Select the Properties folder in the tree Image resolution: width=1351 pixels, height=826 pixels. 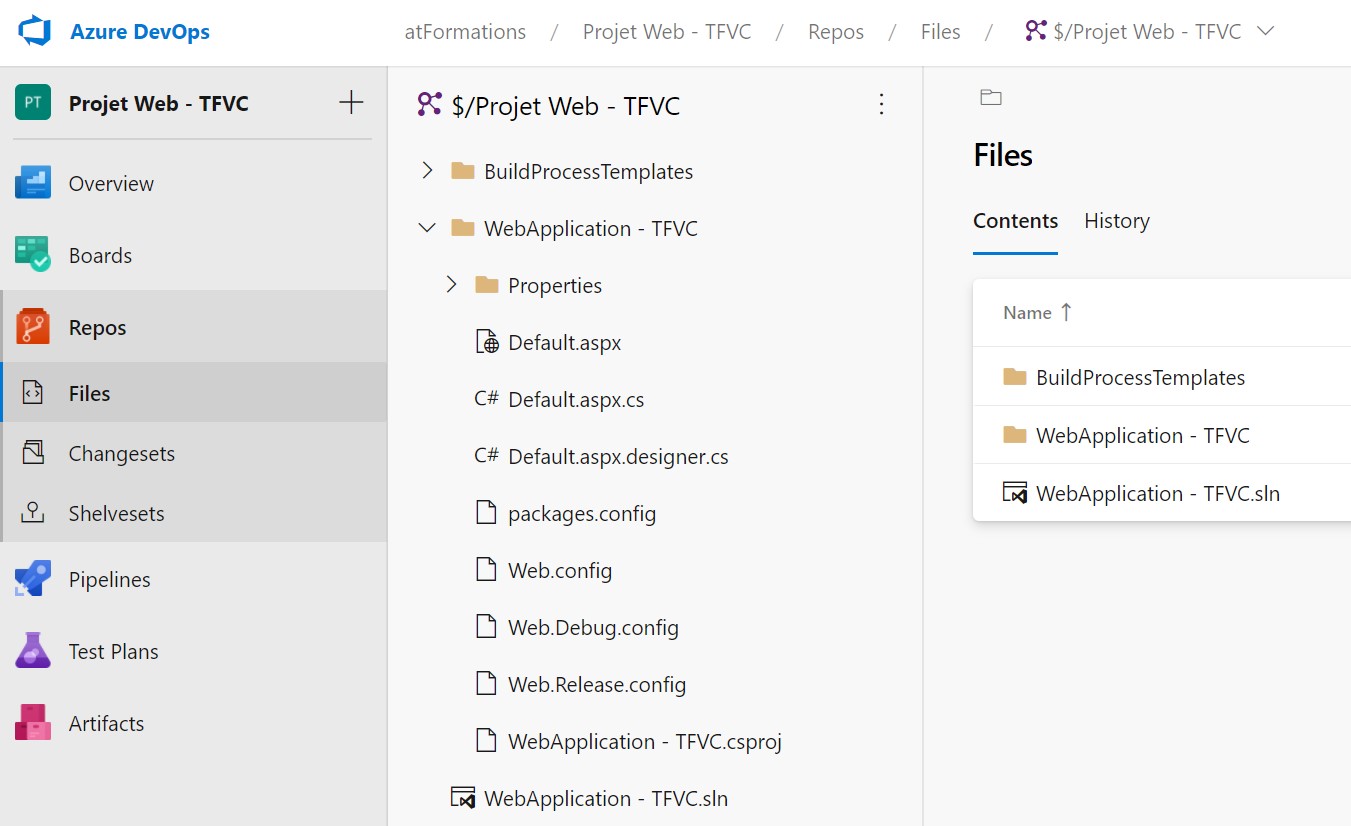pos(555,286)
